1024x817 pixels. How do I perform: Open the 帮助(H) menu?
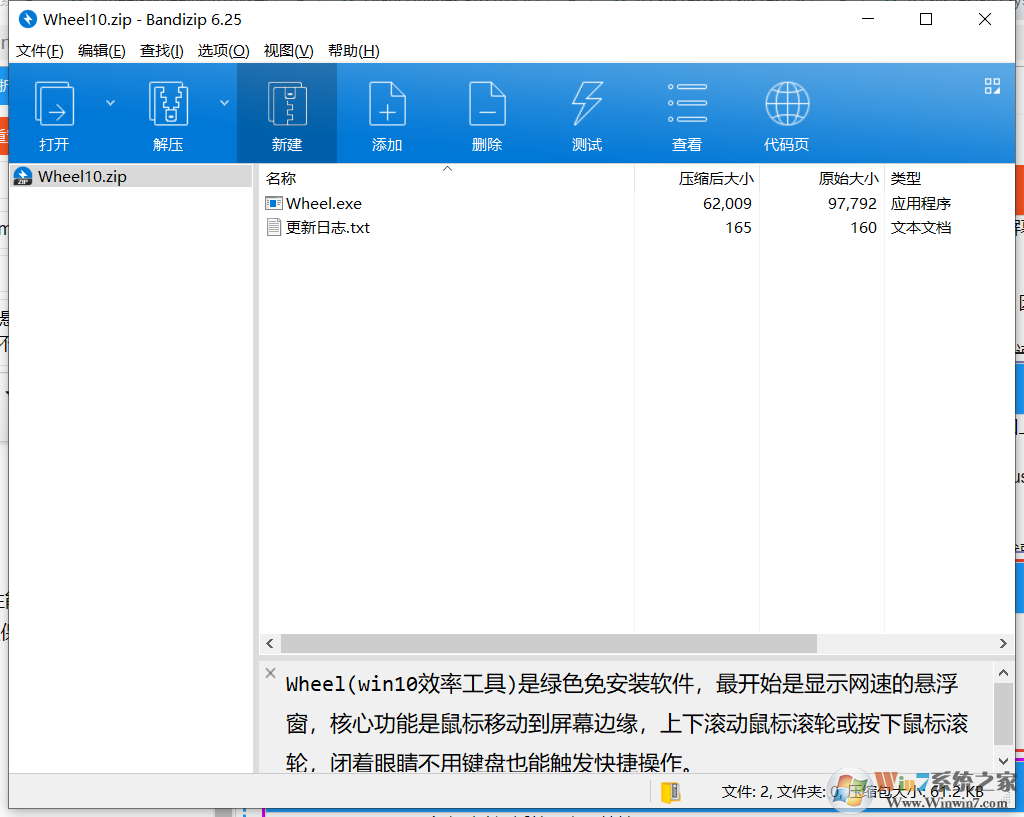tap(353, 51)
